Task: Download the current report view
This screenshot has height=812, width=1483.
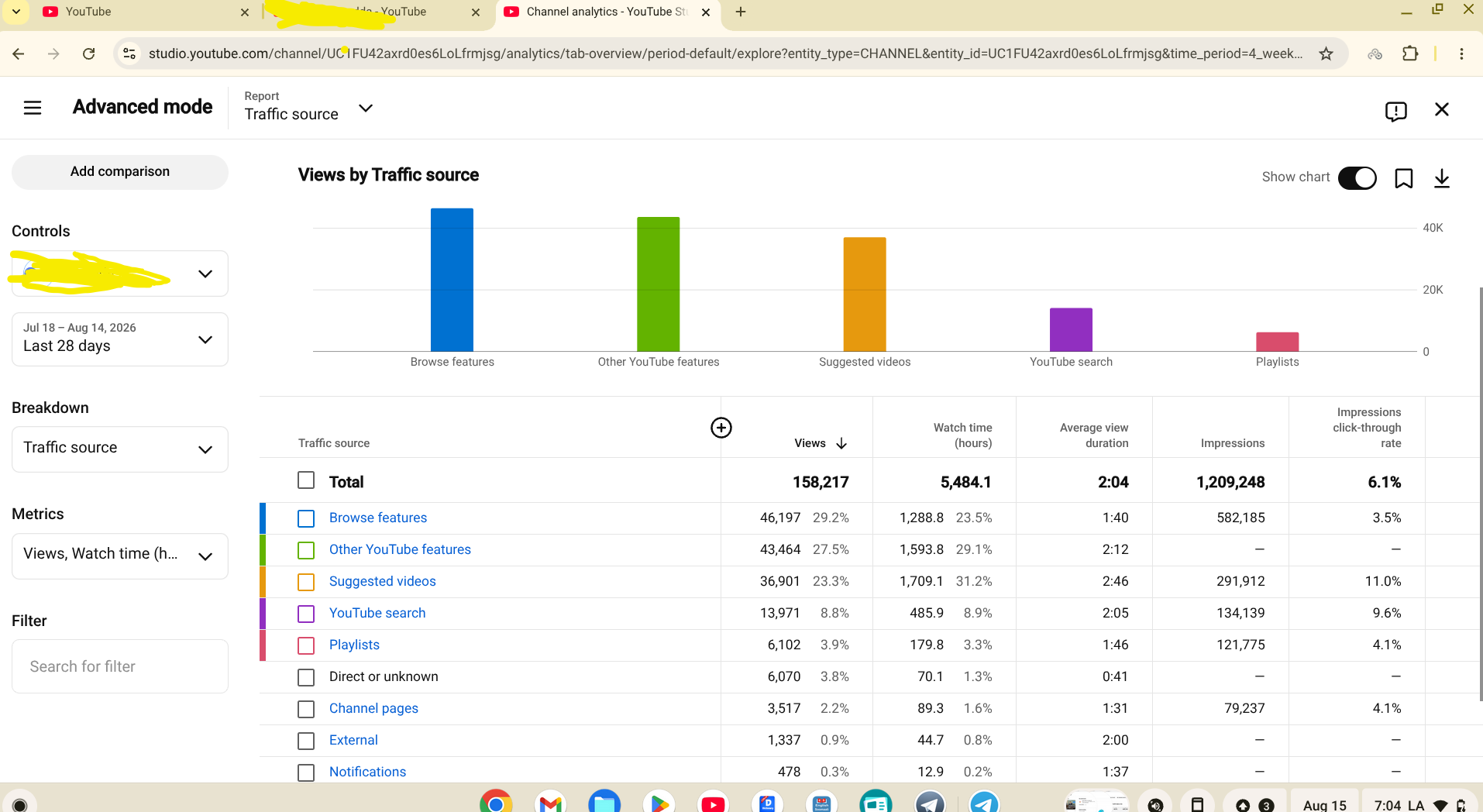Action: point(1442,178)
